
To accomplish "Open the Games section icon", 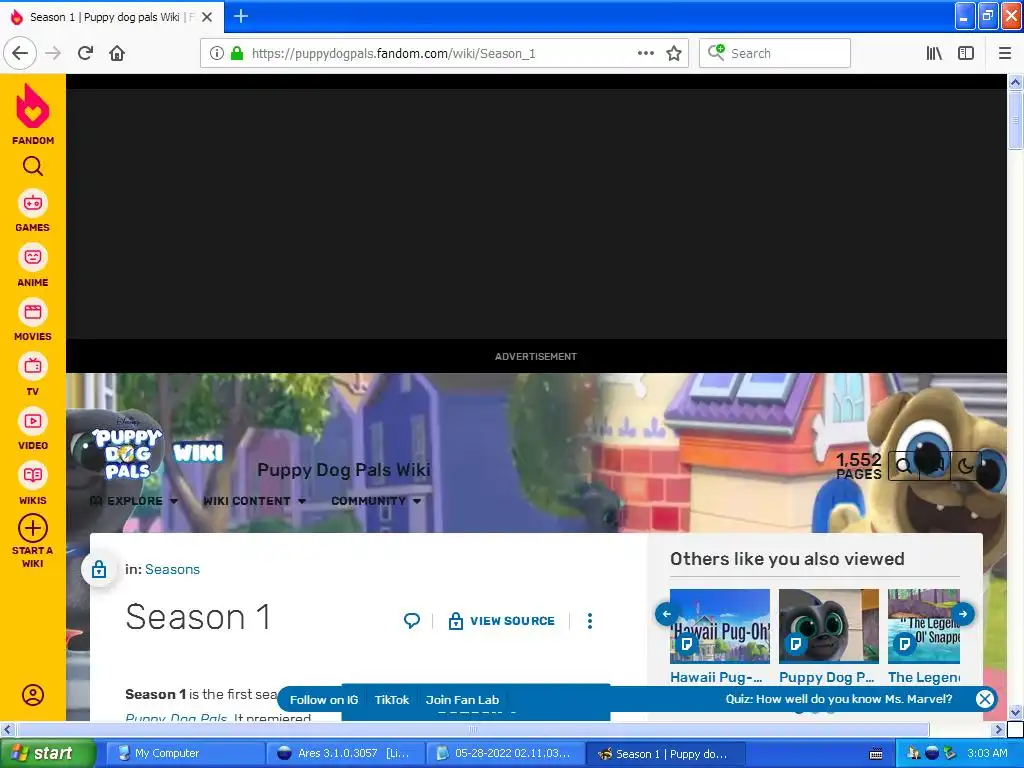I will [x=33, y=203].
